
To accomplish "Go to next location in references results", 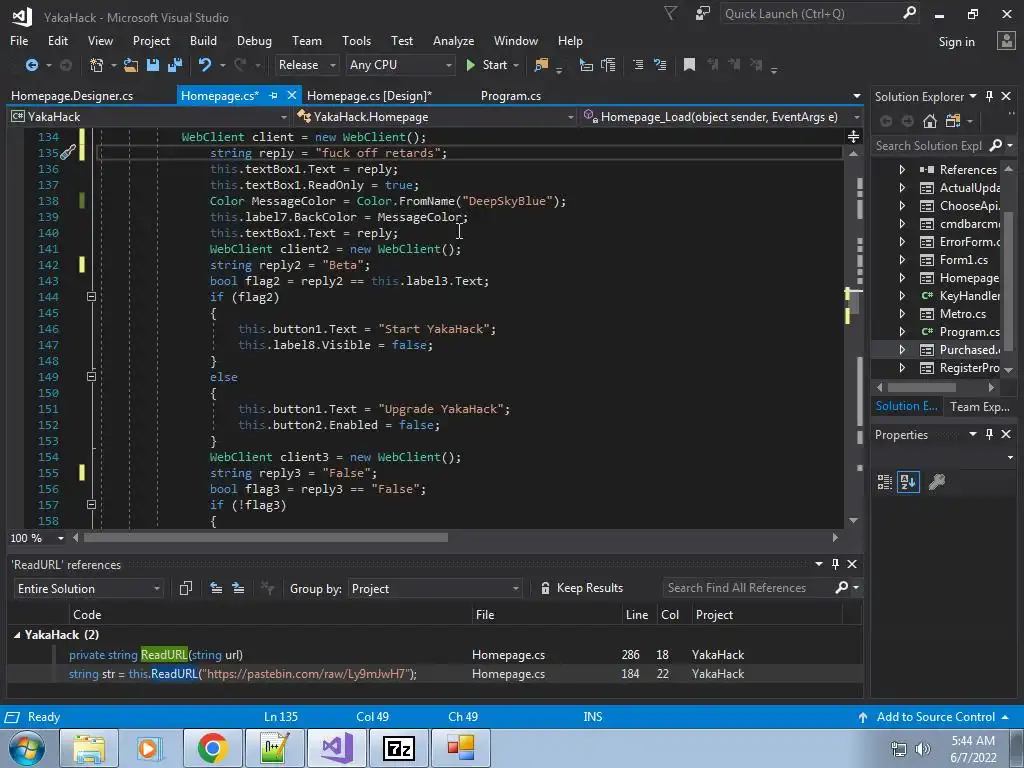I will click(238, 588).
